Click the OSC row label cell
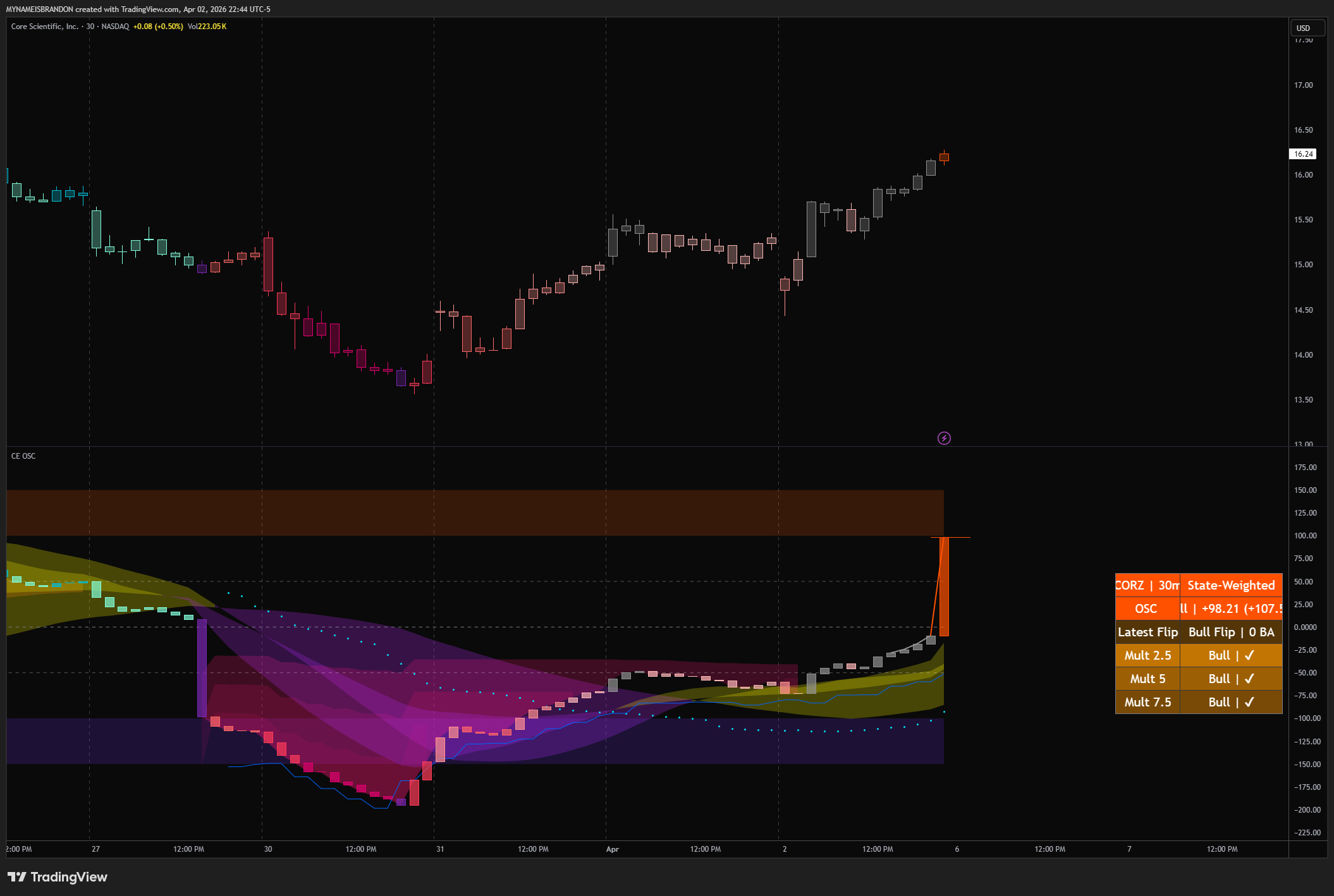 [1147, 608]
